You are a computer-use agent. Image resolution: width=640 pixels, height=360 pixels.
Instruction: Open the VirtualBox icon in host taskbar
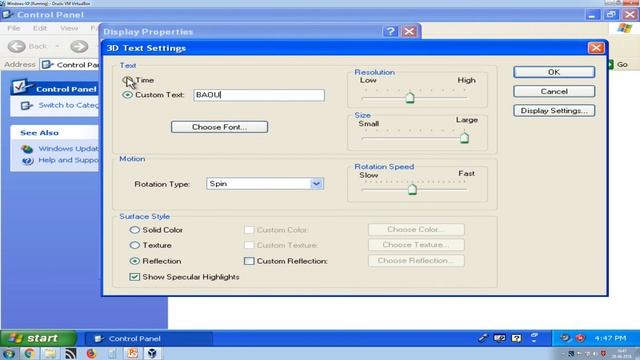click(x=152, y=353)
